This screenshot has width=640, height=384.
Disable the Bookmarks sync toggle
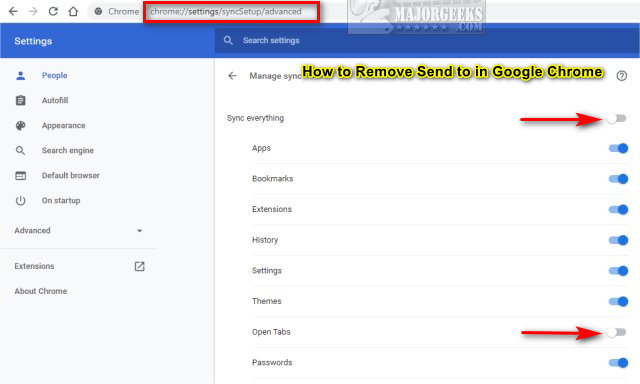[618, 179]
